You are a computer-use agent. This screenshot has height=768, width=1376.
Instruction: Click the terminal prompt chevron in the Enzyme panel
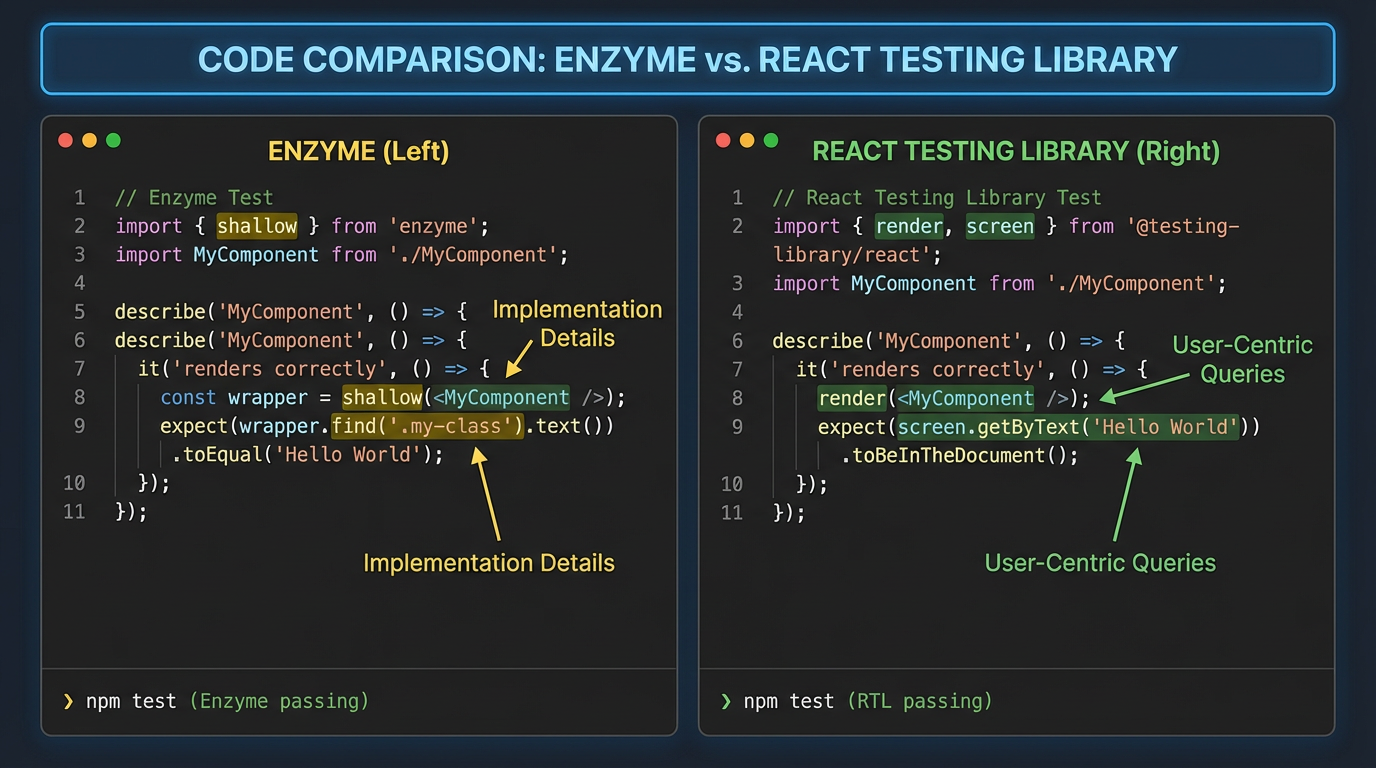70,701
